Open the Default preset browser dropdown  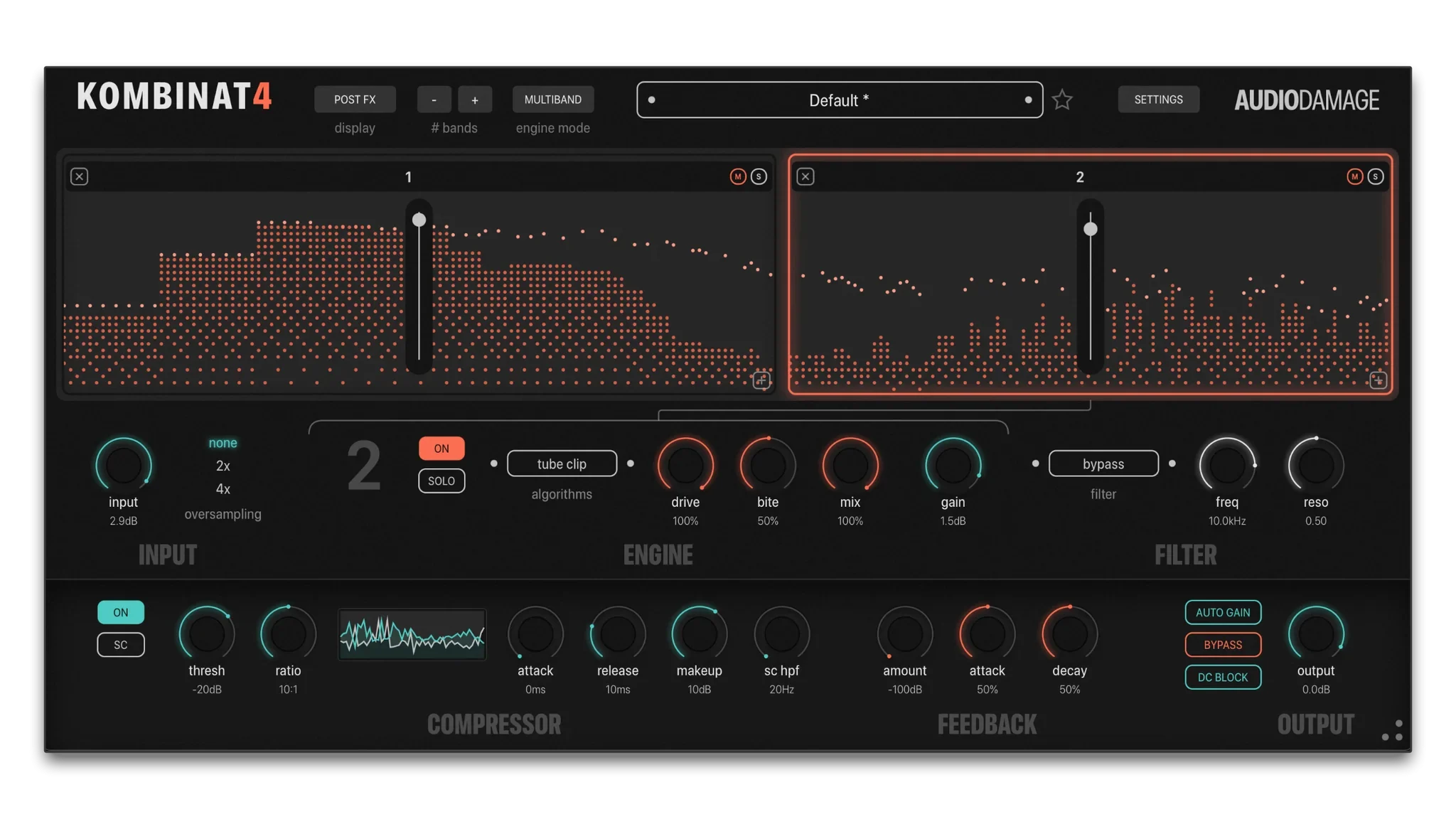(839, 100)
